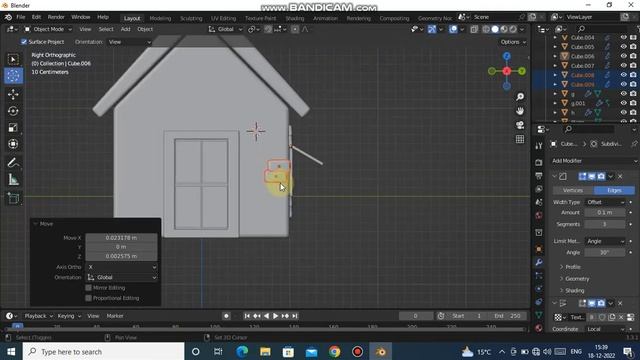Toggle the Surface Project checkbox

point(24,42)
